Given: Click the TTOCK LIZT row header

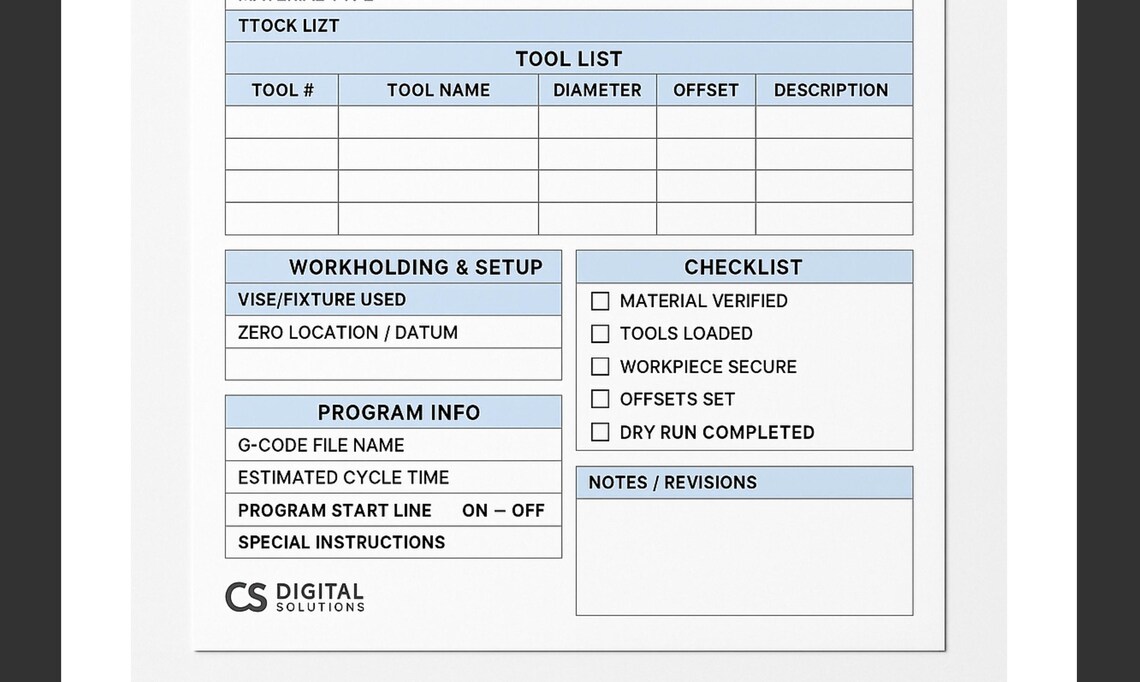Looking at the screenshot, I should tap(287, 26).
